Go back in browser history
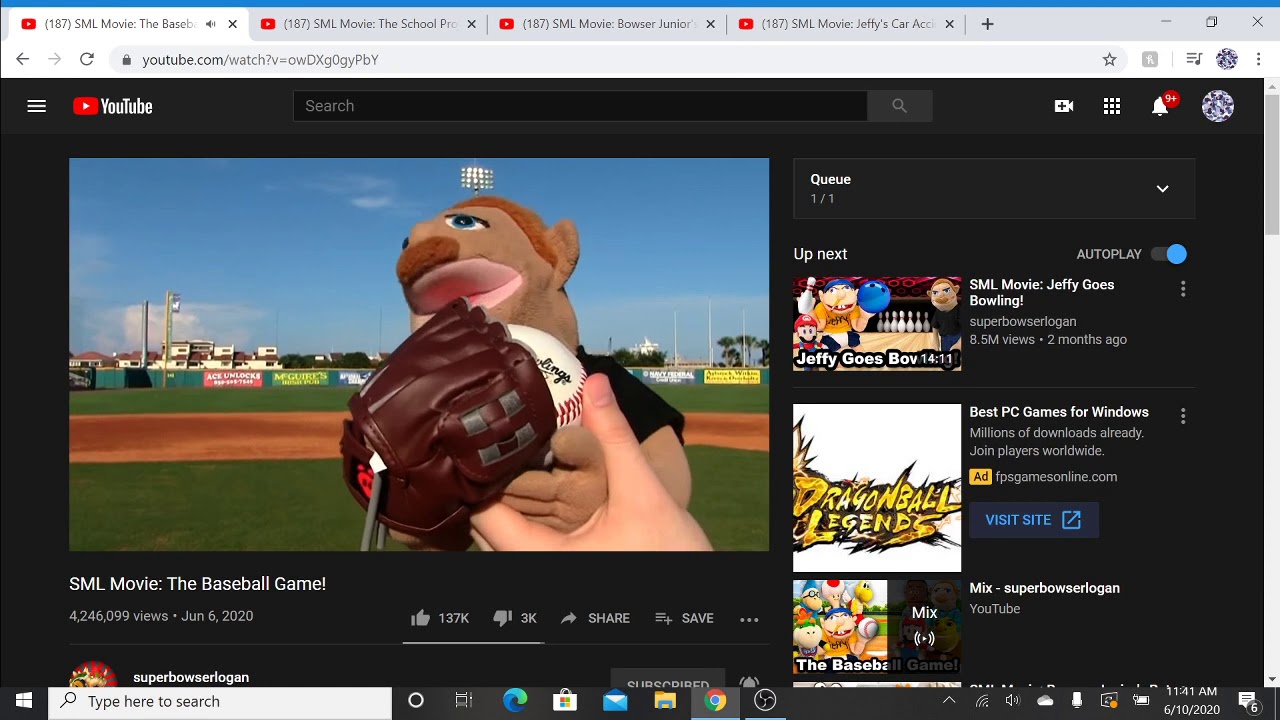Screen dimensions: 1280x720 click(24, 60)
